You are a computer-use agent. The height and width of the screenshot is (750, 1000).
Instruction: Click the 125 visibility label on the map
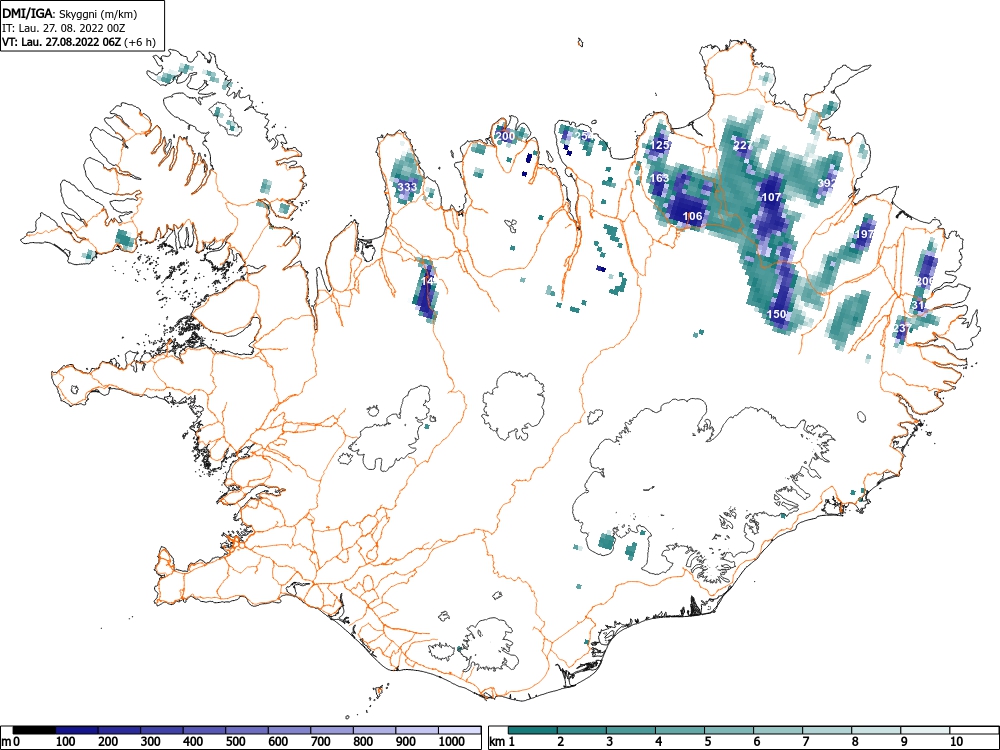pos(660,145)
